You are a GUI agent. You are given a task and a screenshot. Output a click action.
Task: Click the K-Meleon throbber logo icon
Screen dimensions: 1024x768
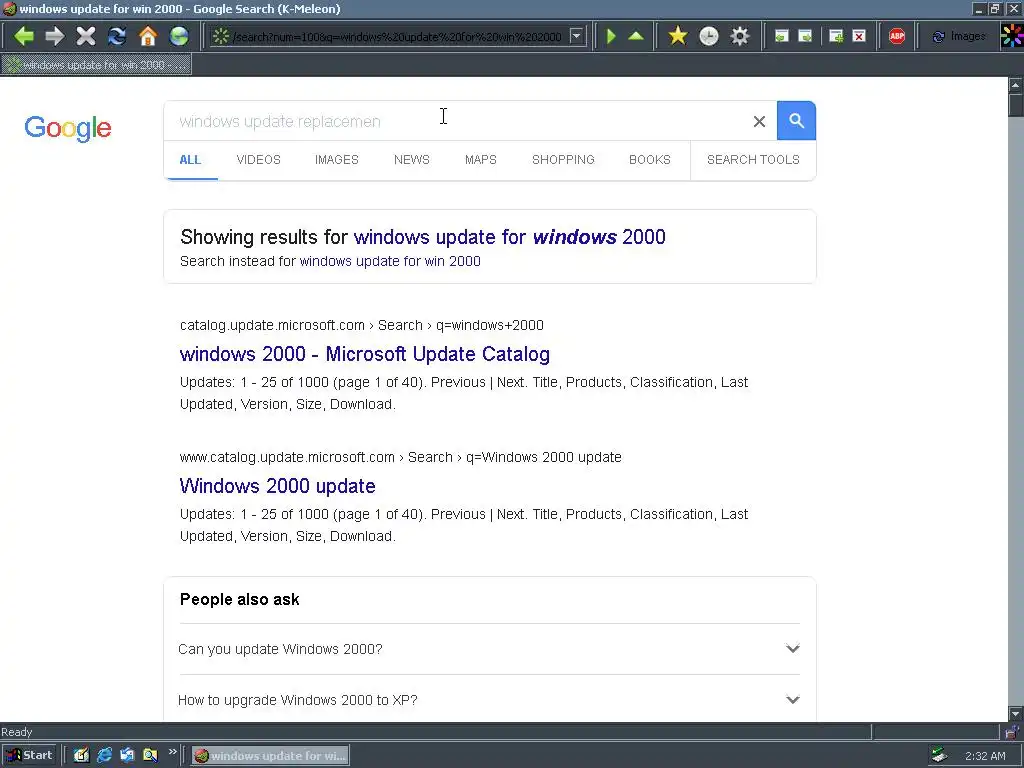1012,36
